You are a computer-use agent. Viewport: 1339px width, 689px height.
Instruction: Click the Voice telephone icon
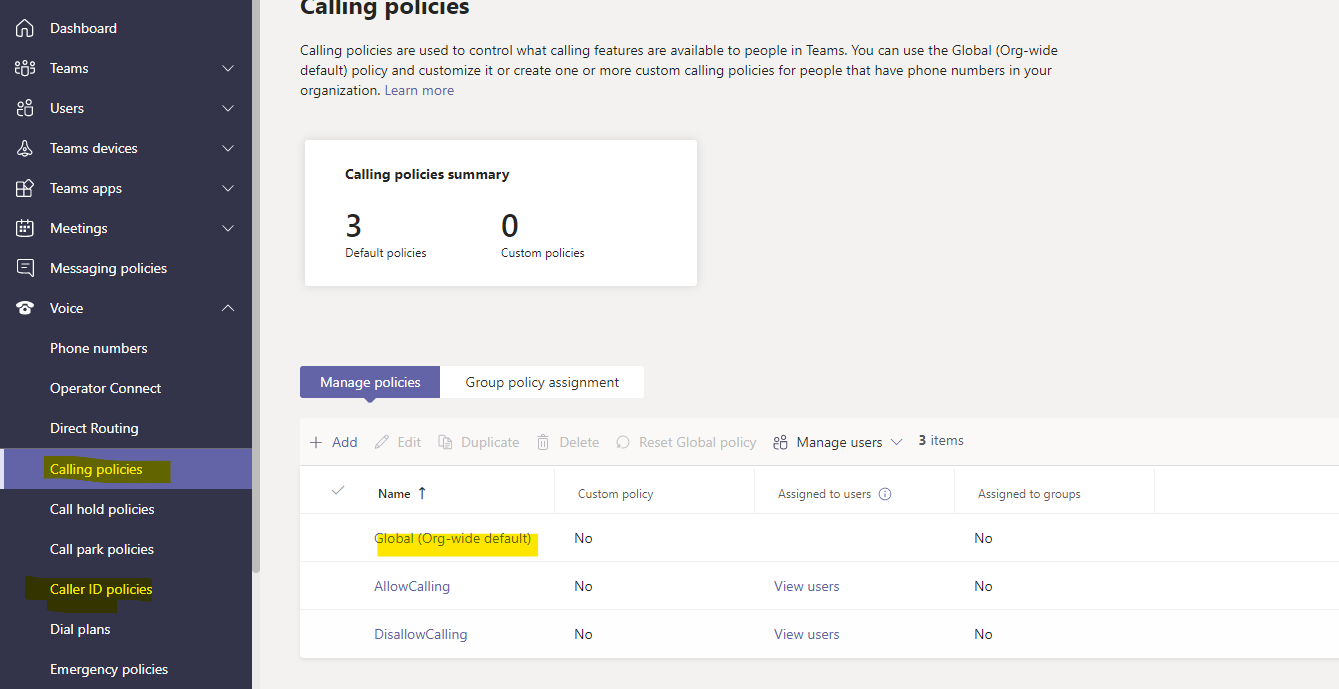point(25,308)
